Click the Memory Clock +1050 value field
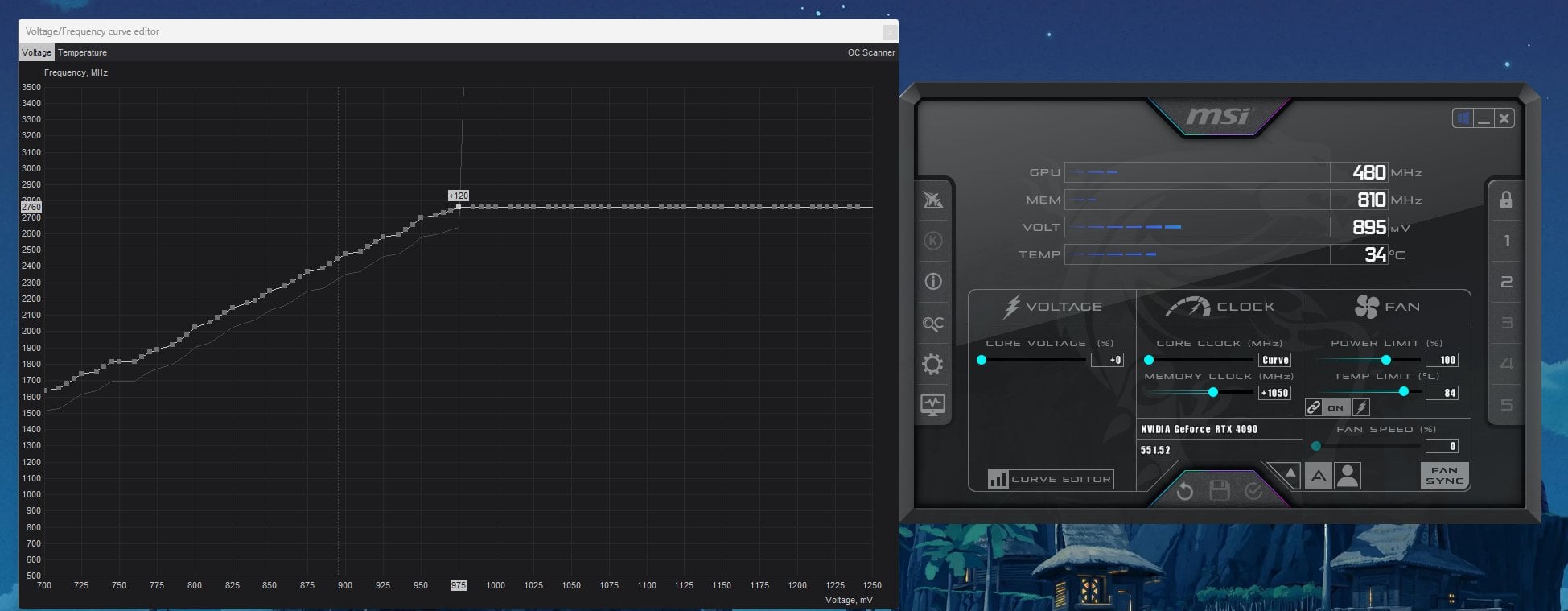This screenshot has width=1568, height=611. [1275, 393]
